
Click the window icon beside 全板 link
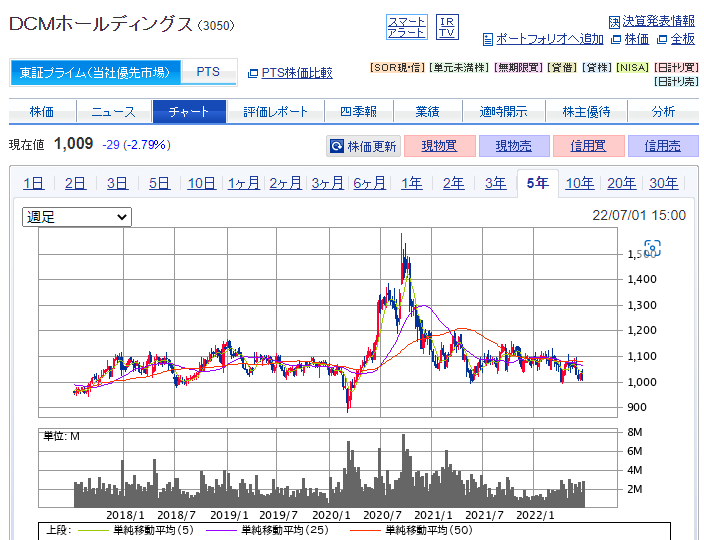click(662, 40)
